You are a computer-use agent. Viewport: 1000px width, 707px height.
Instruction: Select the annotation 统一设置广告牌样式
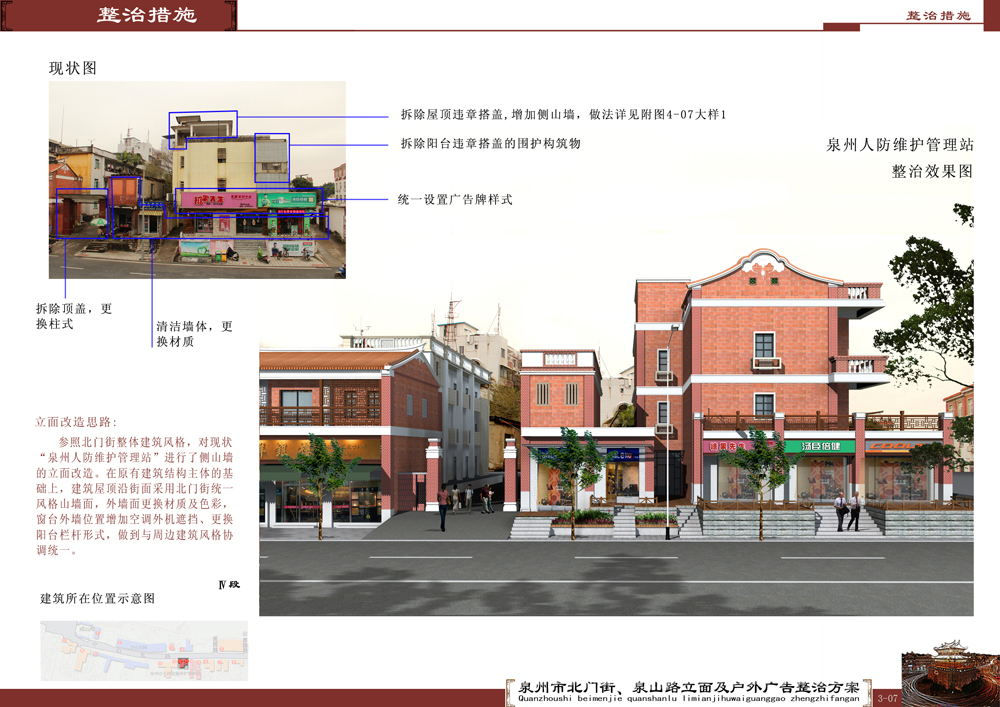click(x=455, y=200)
